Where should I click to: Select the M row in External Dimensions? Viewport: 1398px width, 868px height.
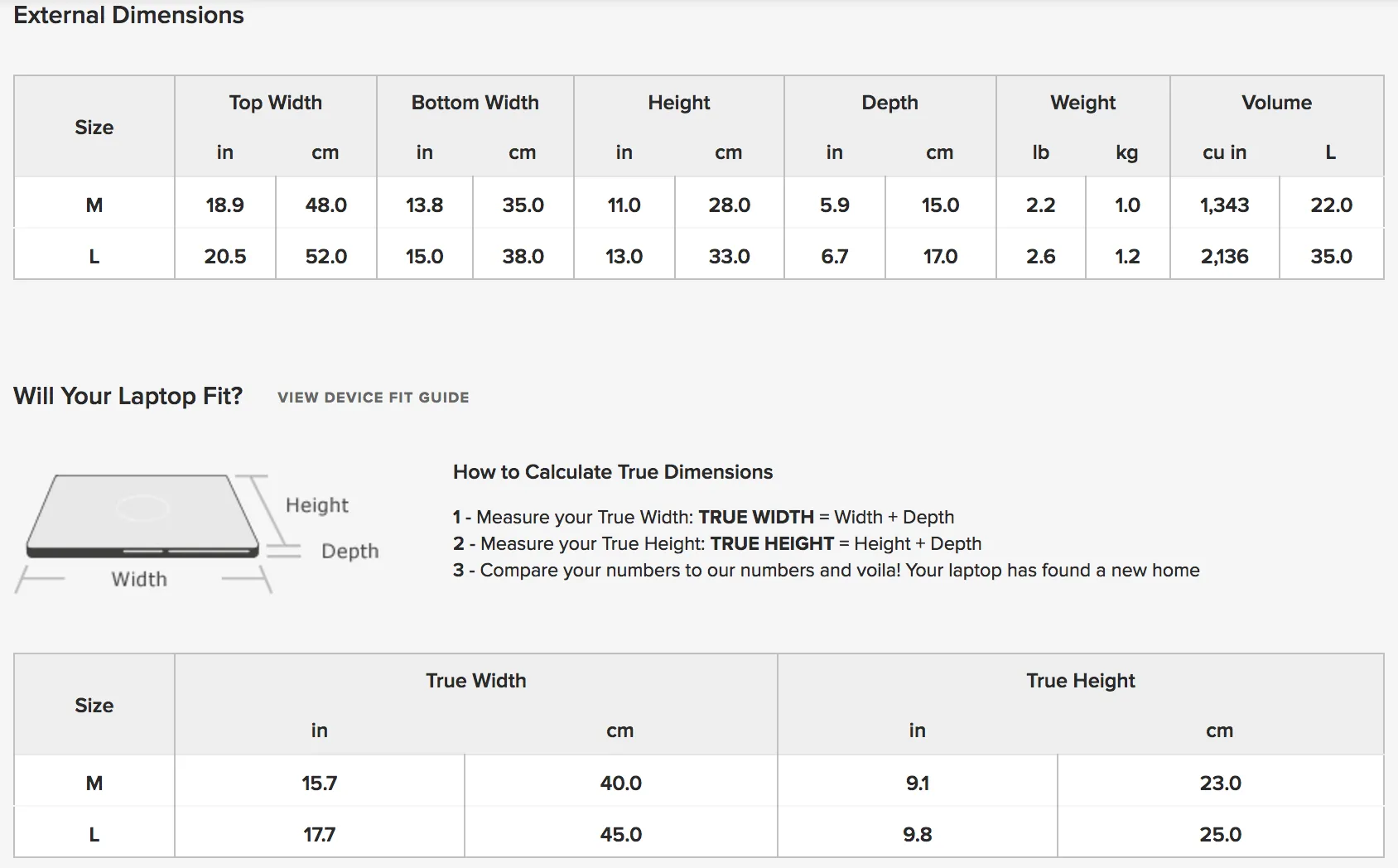pos(699,204)
